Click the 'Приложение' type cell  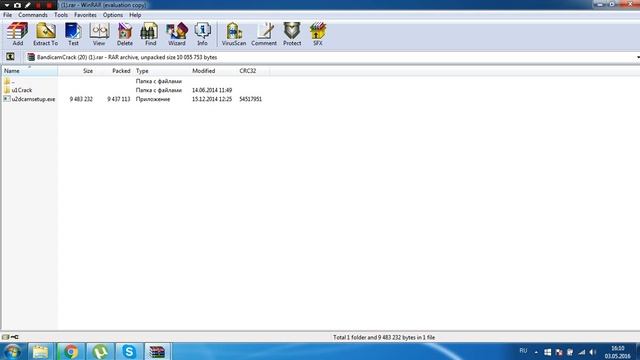153,99
